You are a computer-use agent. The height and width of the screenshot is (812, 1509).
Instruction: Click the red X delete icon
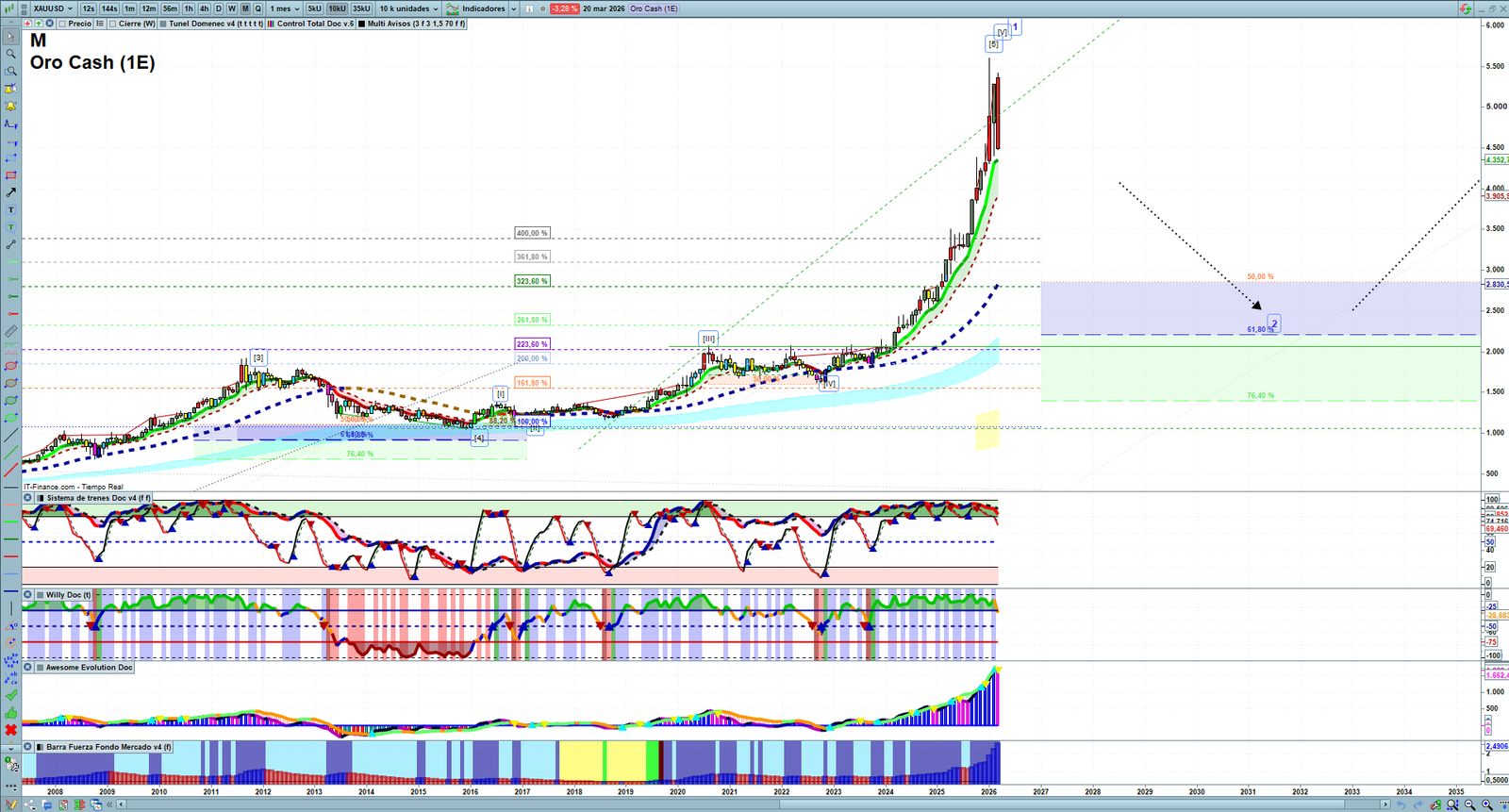11,730
